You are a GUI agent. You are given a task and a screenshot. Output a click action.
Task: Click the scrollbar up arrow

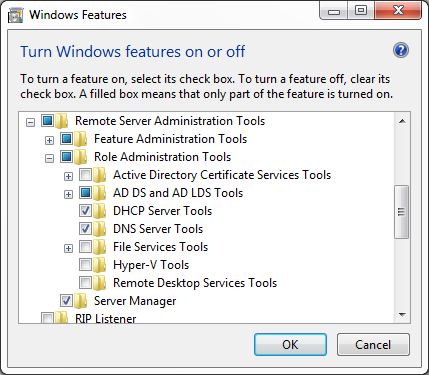pyautogui.click(x=402, y=121)
